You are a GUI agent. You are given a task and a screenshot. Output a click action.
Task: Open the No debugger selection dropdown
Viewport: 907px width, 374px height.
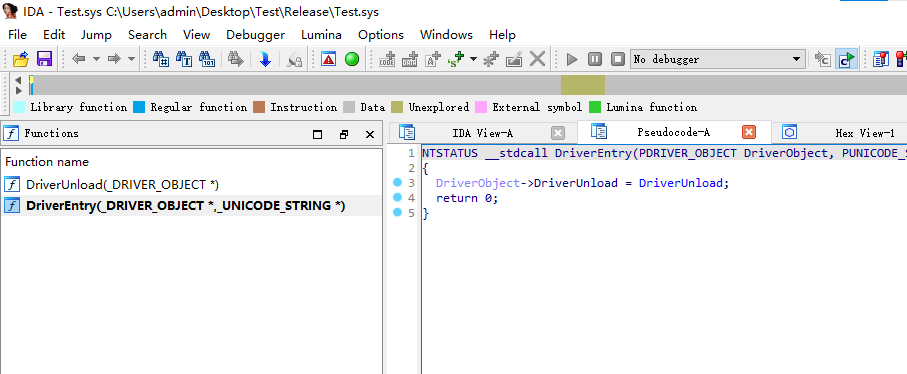[x=717, y=59]
